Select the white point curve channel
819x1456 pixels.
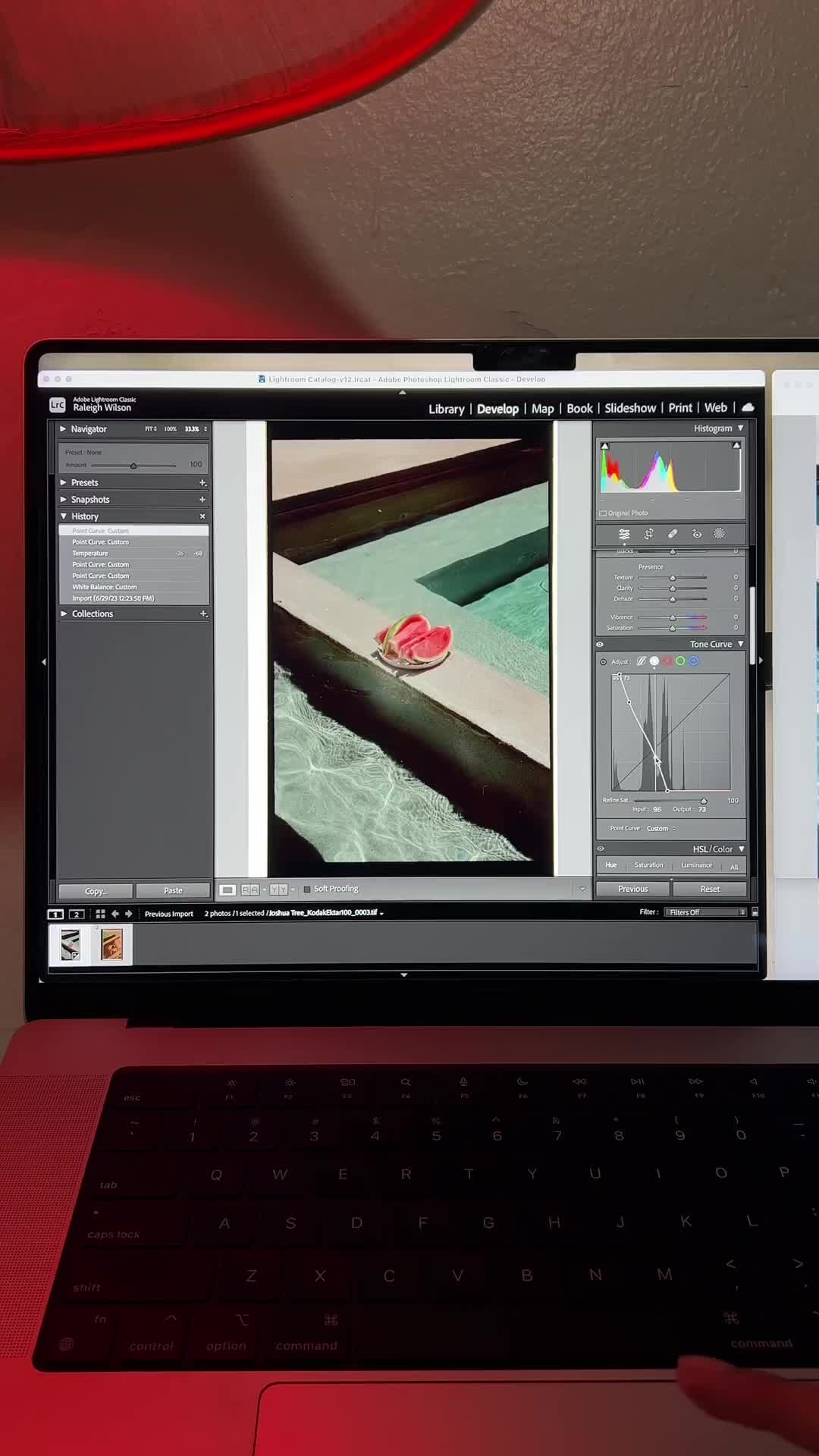654,661
